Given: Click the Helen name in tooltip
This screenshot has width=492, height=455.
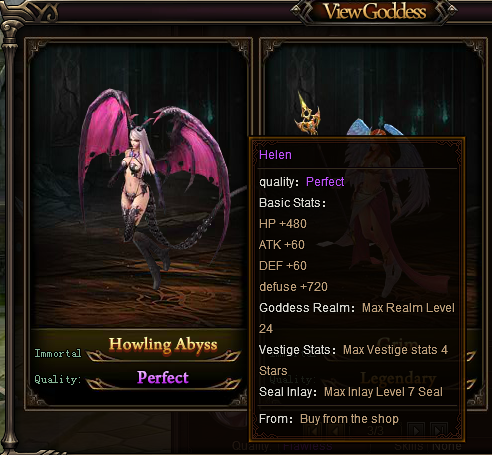Looking at the screenshot, I should 275,155.
